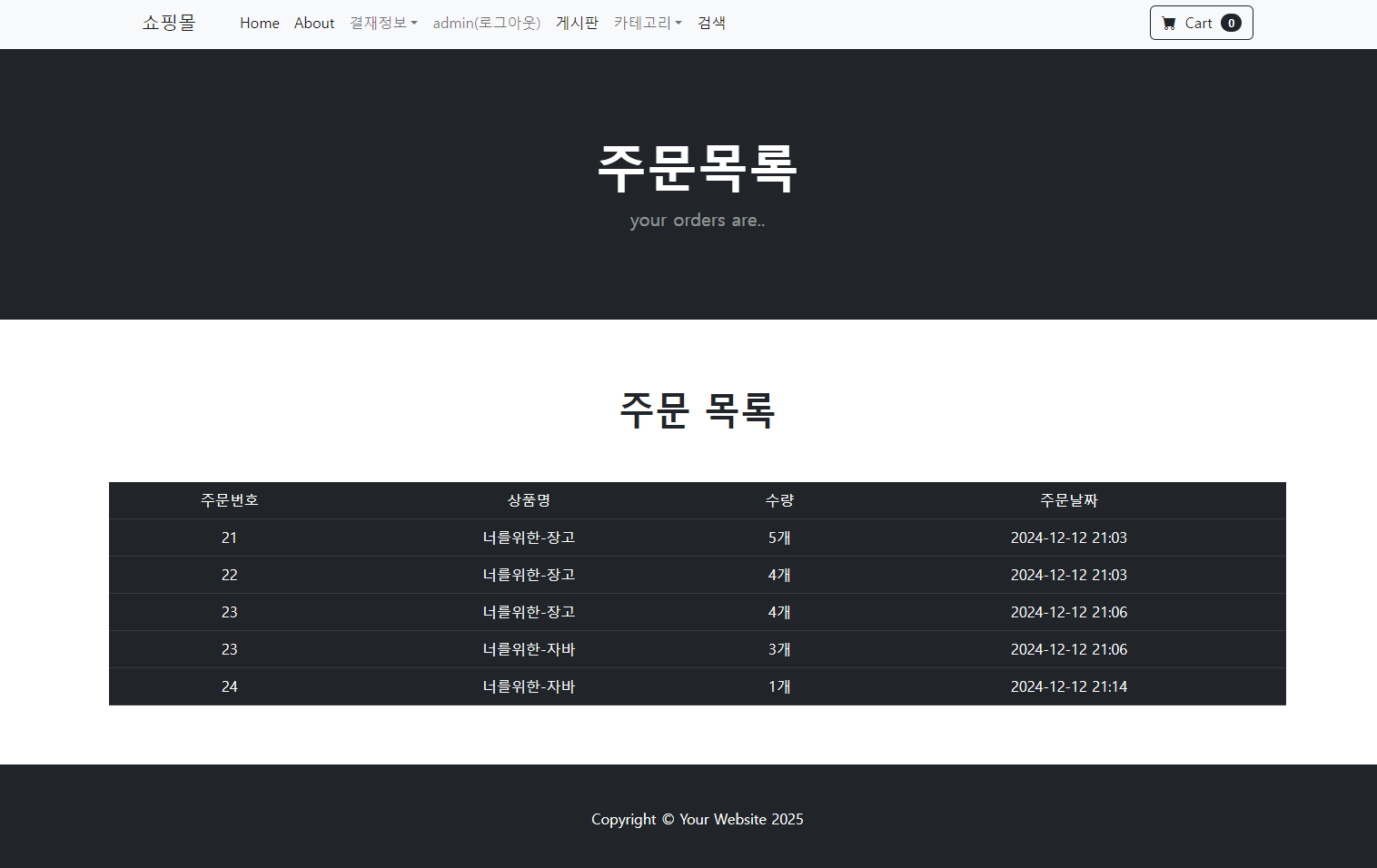Select order number 22 cell
1377x868 pixels.
point(230,575)
